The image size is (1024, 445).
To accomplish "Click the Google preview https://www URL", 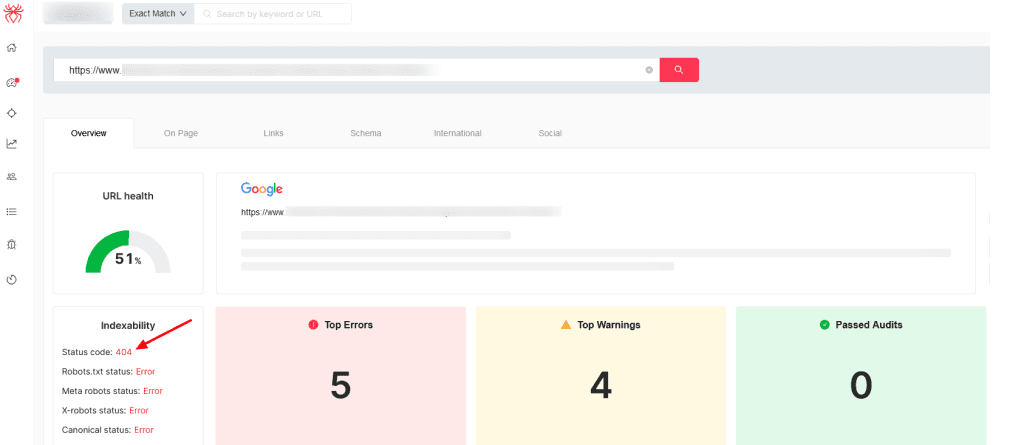I will (x=401, y=212).
